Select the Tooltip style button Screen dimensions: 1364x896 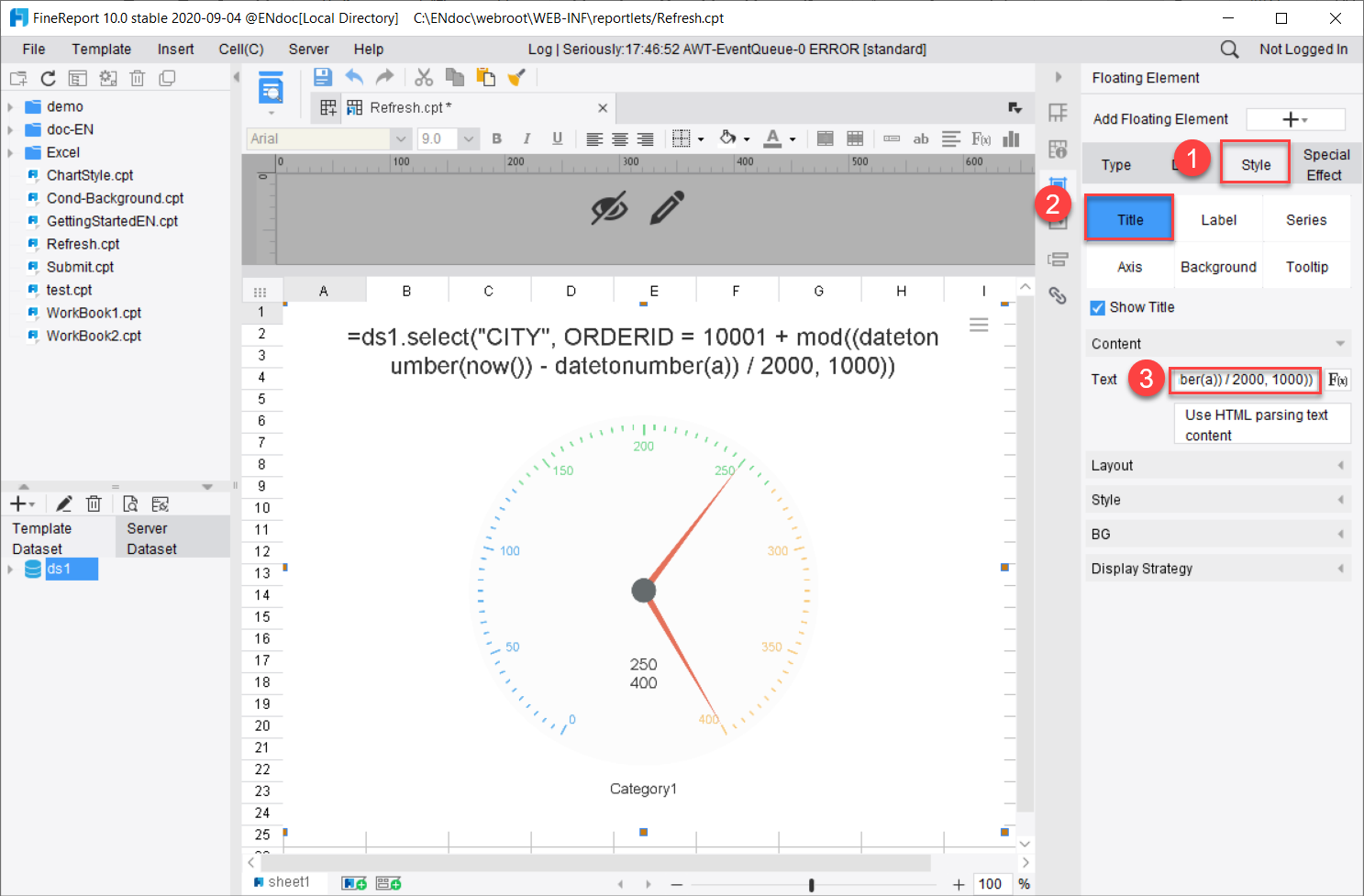click(x=1306, y=267)
